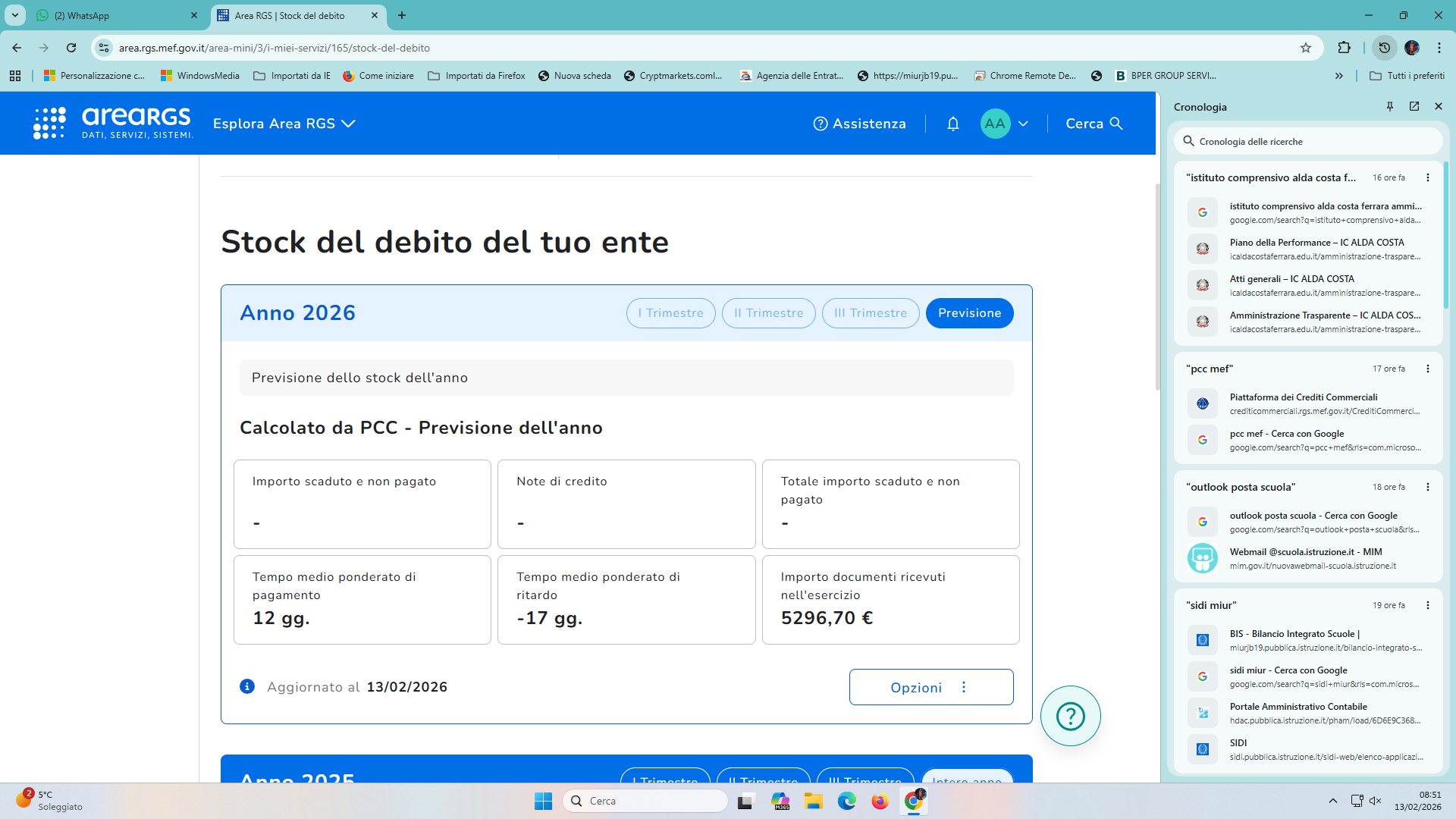Open the Assistenza link
Viewport: 1456px width, 819px height.
click(859, 124)
